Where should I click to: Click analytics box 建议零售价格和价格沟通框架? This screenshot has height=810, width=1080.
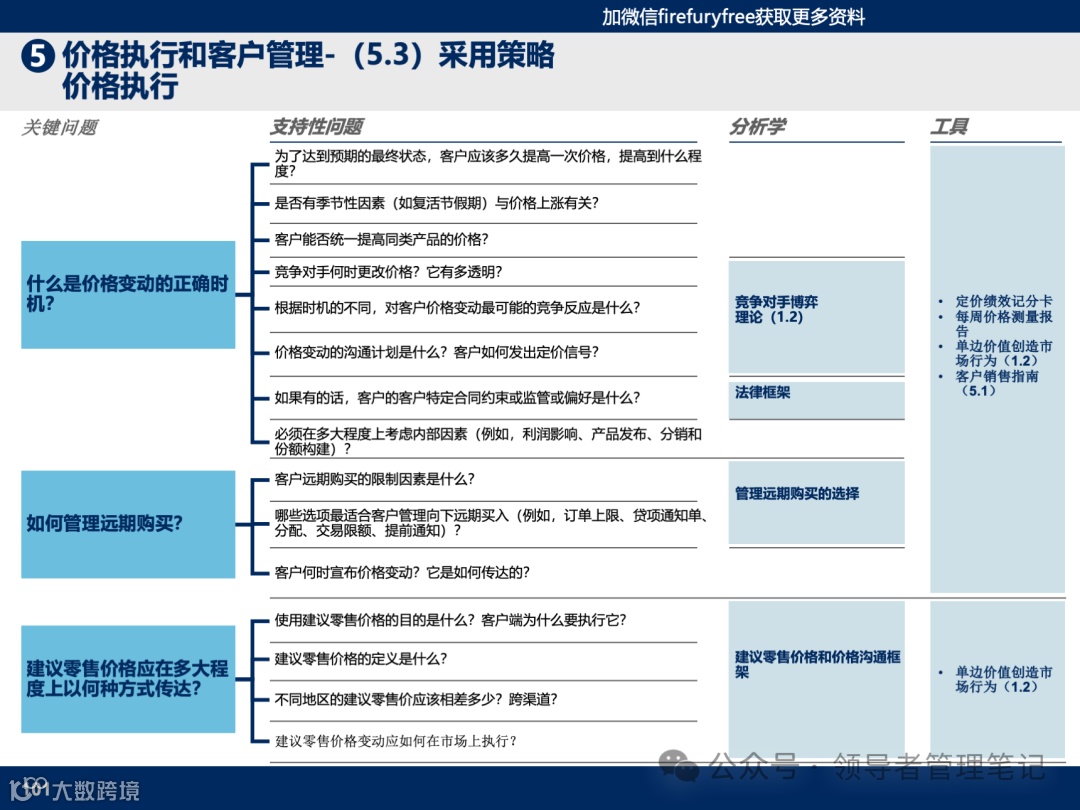click(816, 678)
